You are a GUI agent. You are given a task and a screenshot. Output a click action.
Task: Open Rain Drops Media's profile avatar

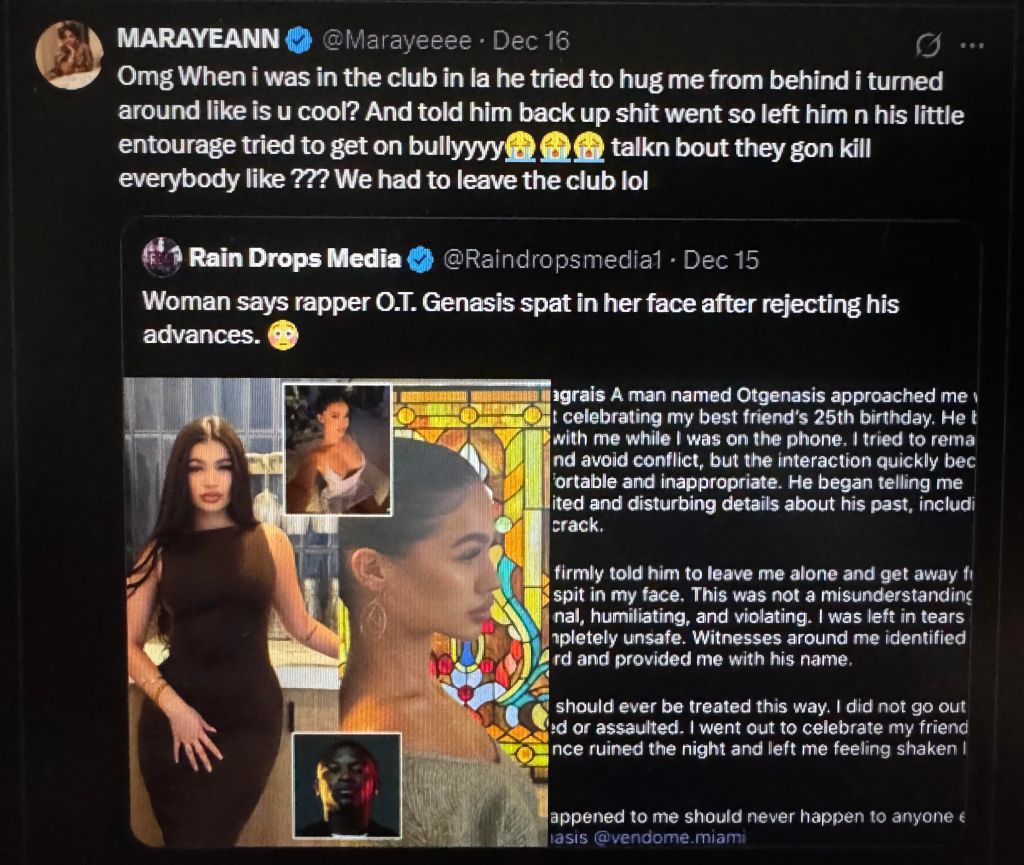coord(161,257)
